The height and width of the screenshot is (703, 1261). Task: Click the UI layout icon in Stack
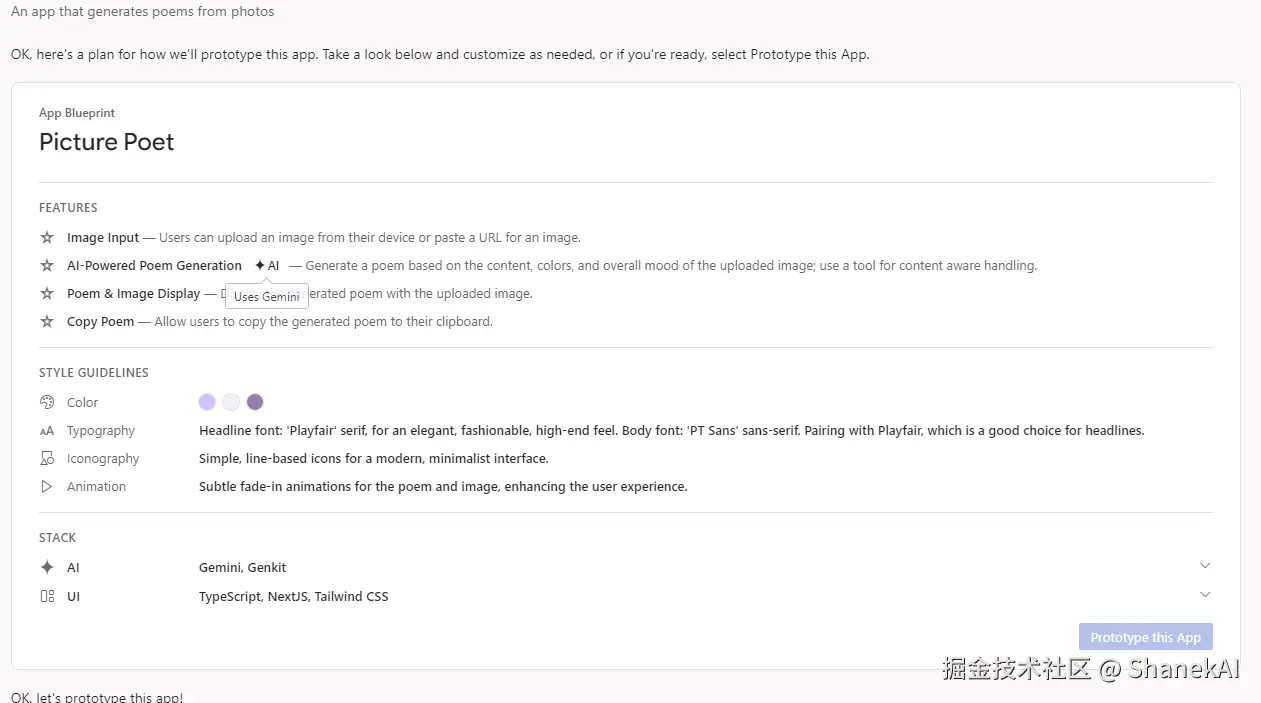coord(47,596)
